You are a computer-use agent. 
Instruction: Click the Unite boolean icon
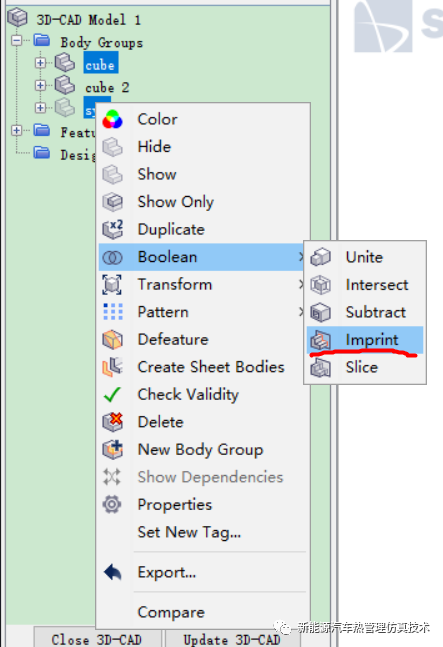click(320, 257)
